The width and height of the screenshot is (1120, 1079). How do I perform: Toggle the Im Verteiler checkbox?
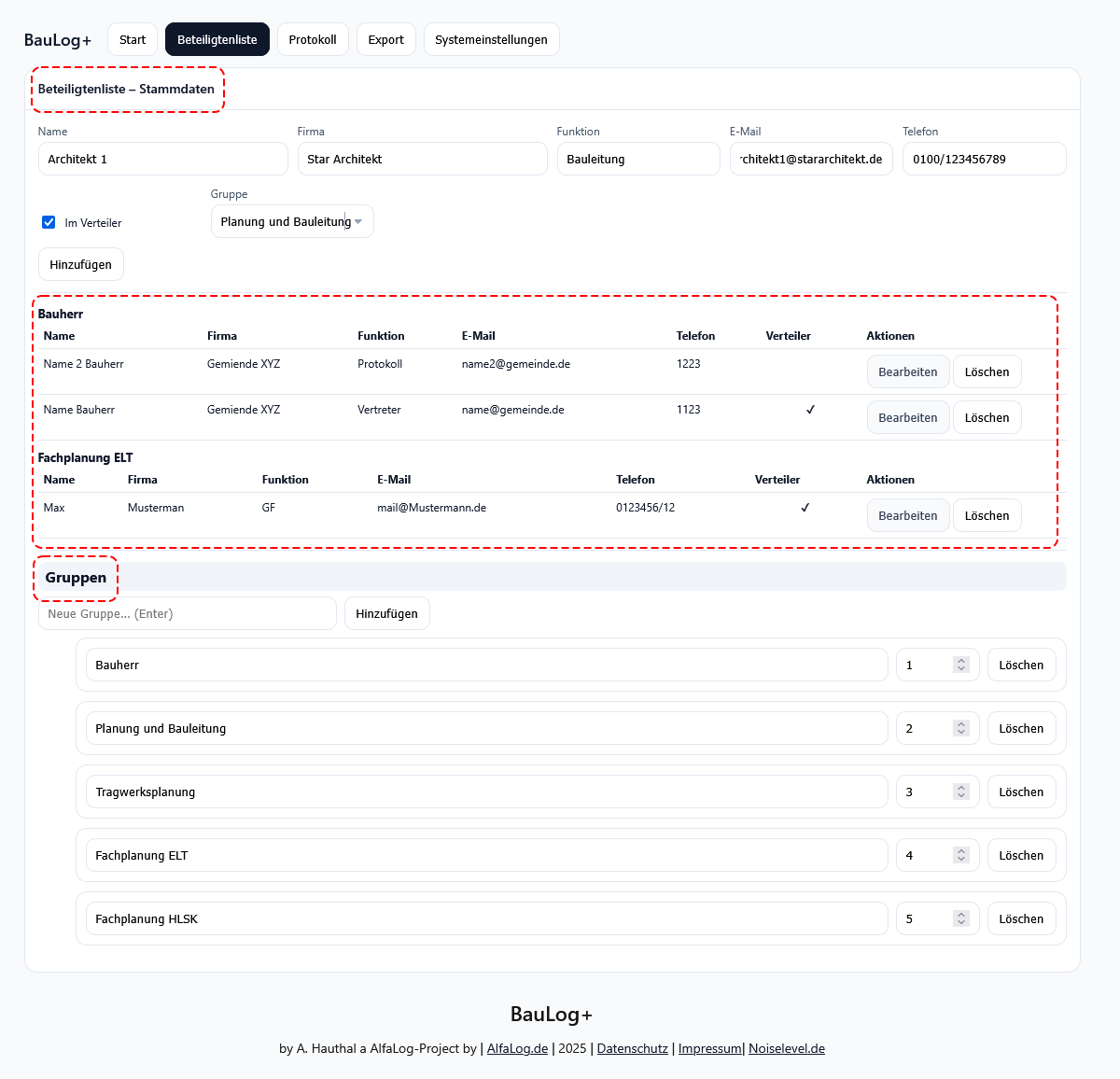(49, 222)
